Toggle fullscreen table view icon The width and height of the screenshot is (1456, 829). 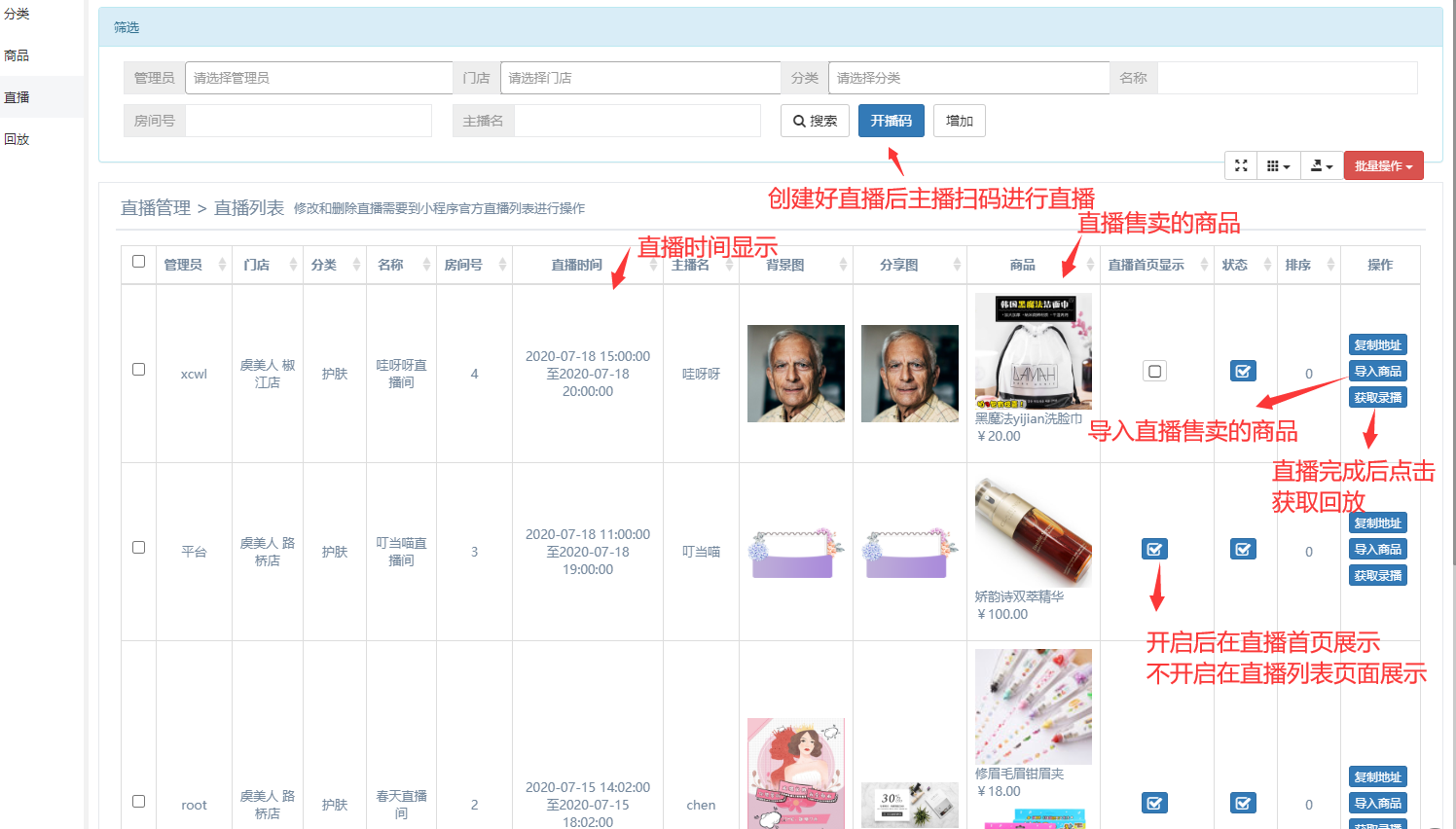point(1241,166)
